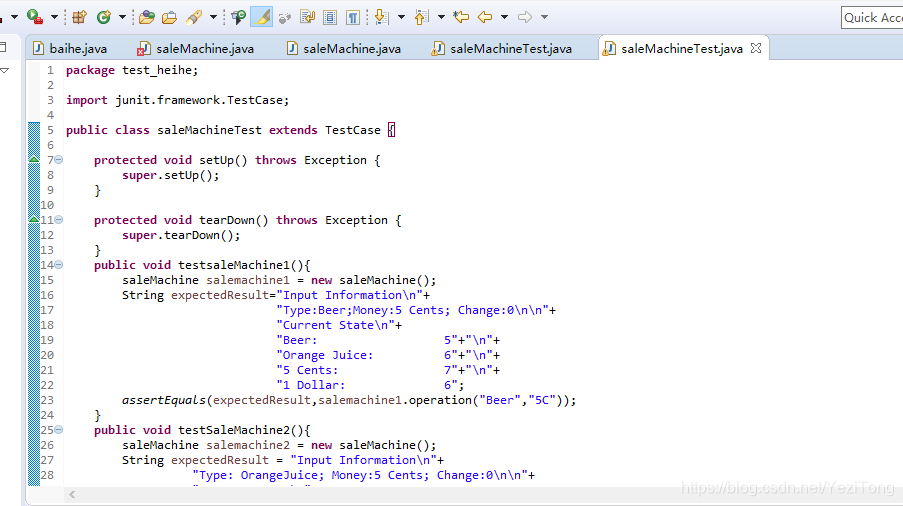Click the string "Input Information\n" on line 16
This screenshot has width=903, height=506.
click(x=350, y=295)
